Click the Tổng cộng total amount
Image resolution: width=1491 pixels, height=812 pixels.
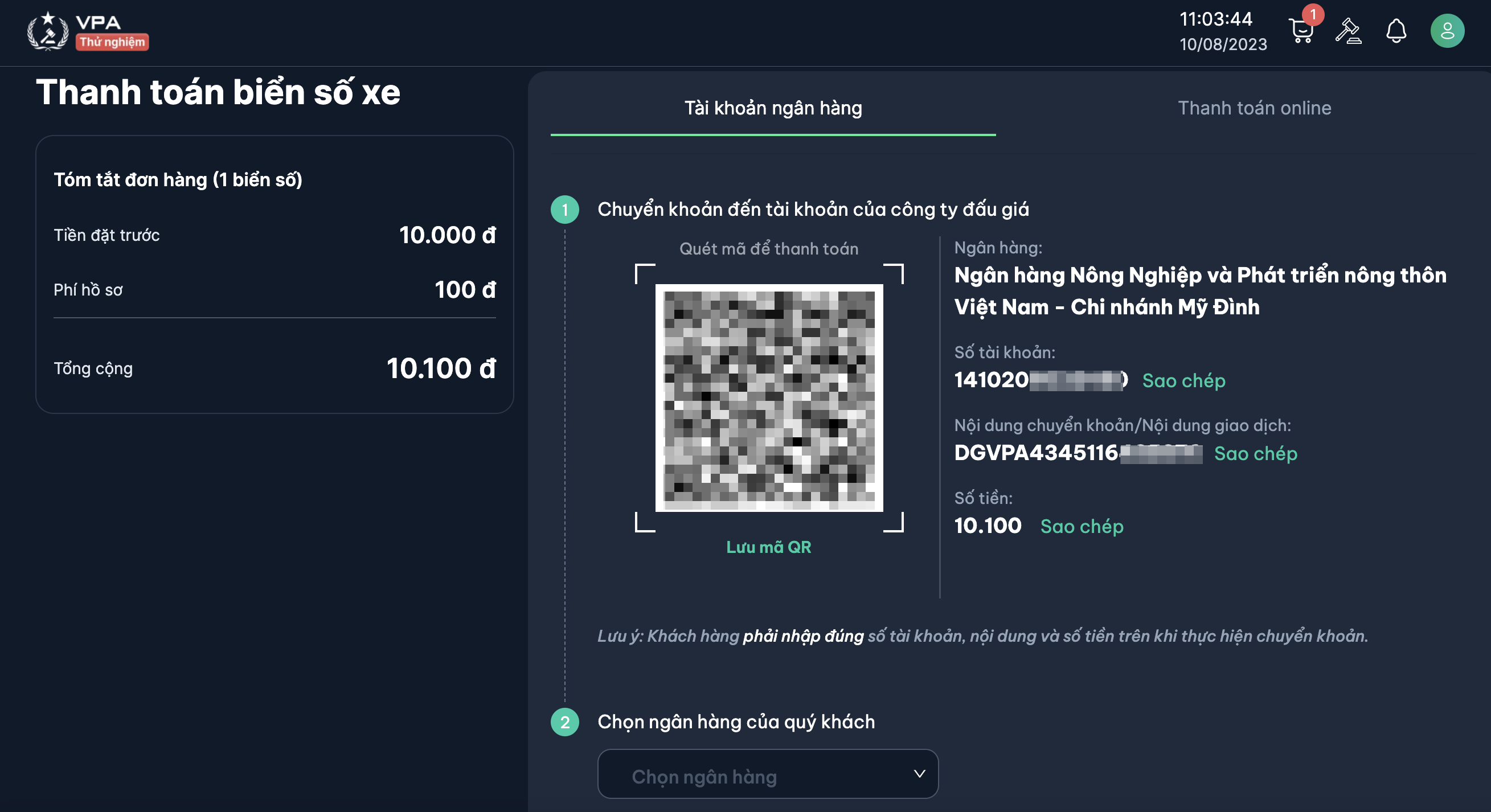(441, 368)
